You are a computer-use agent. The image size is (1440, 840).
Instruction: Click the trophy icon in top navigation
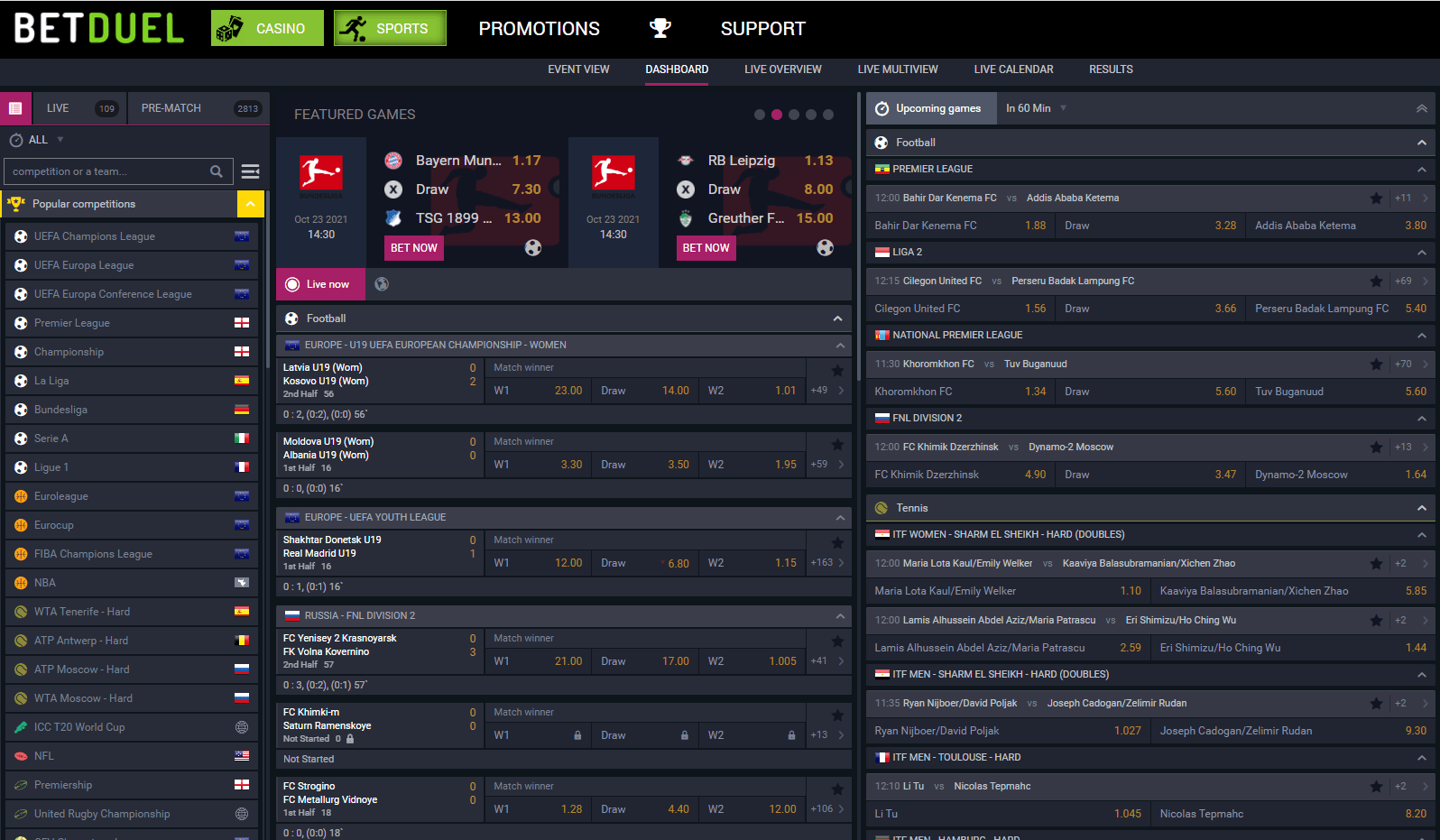[660, 29]
